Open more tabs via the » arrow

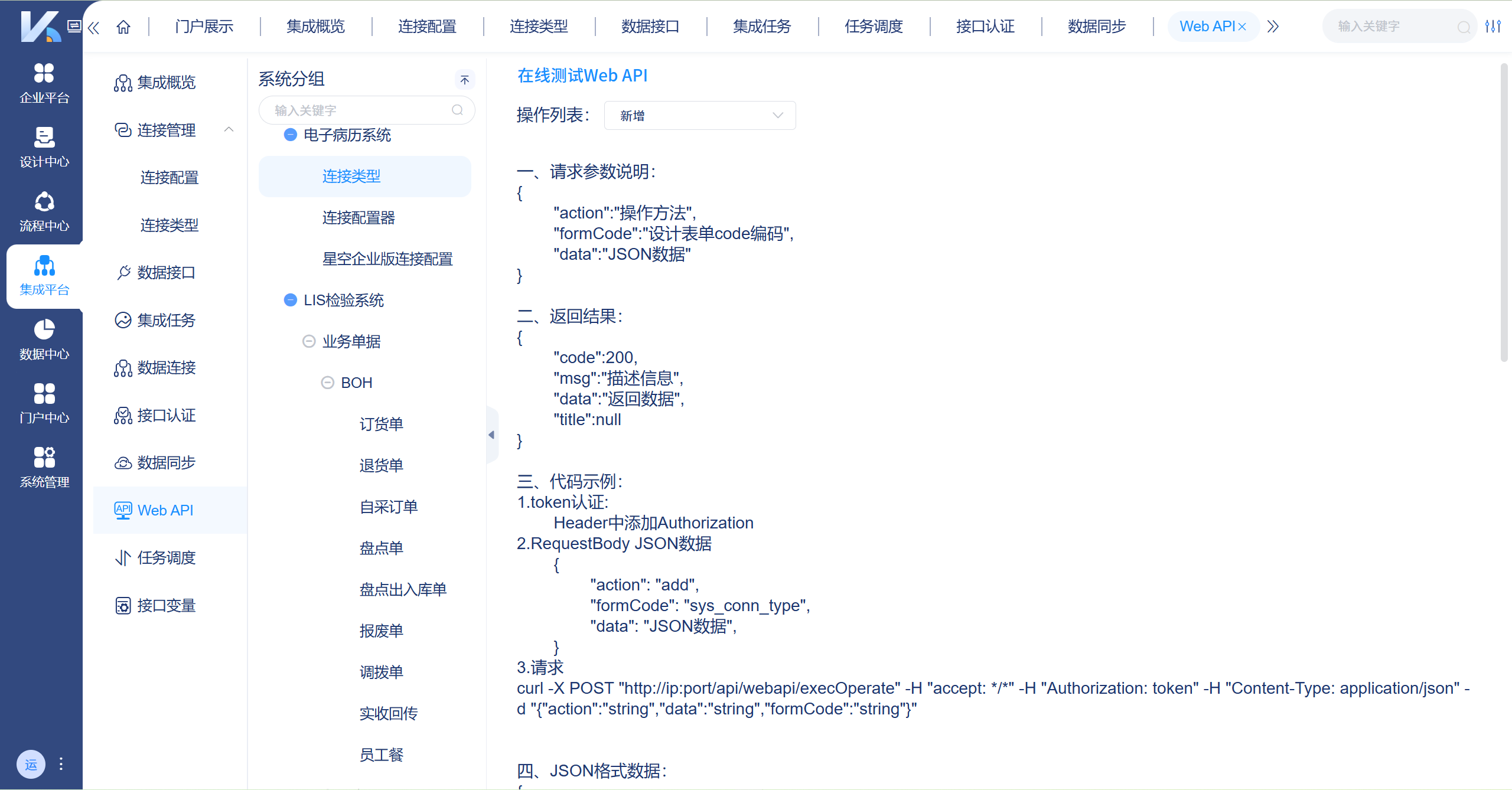[x=1273, y=26]
